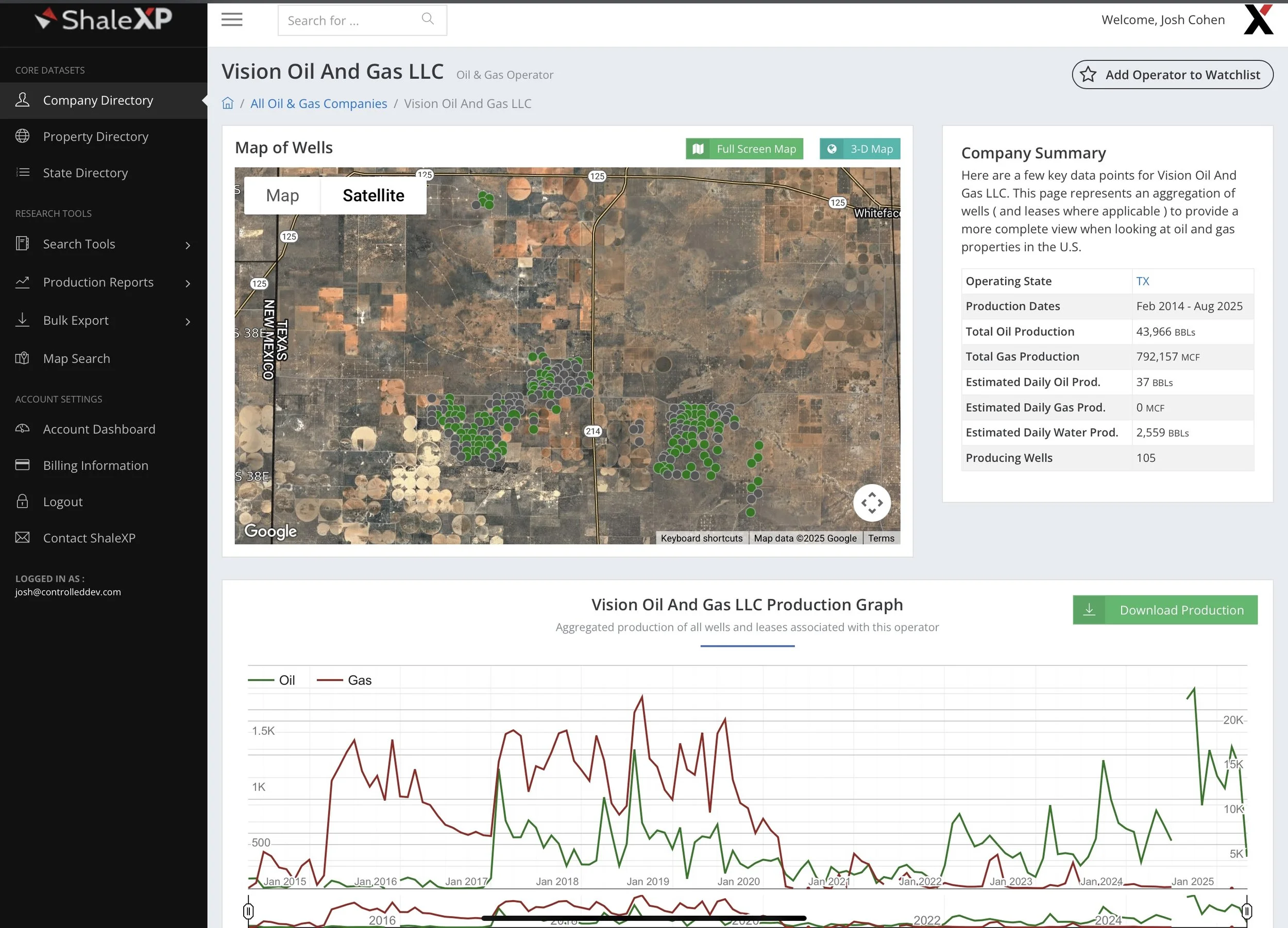The image size is (1288, 928).
Task: Click the map camera control icon
Action: (871, 502)
